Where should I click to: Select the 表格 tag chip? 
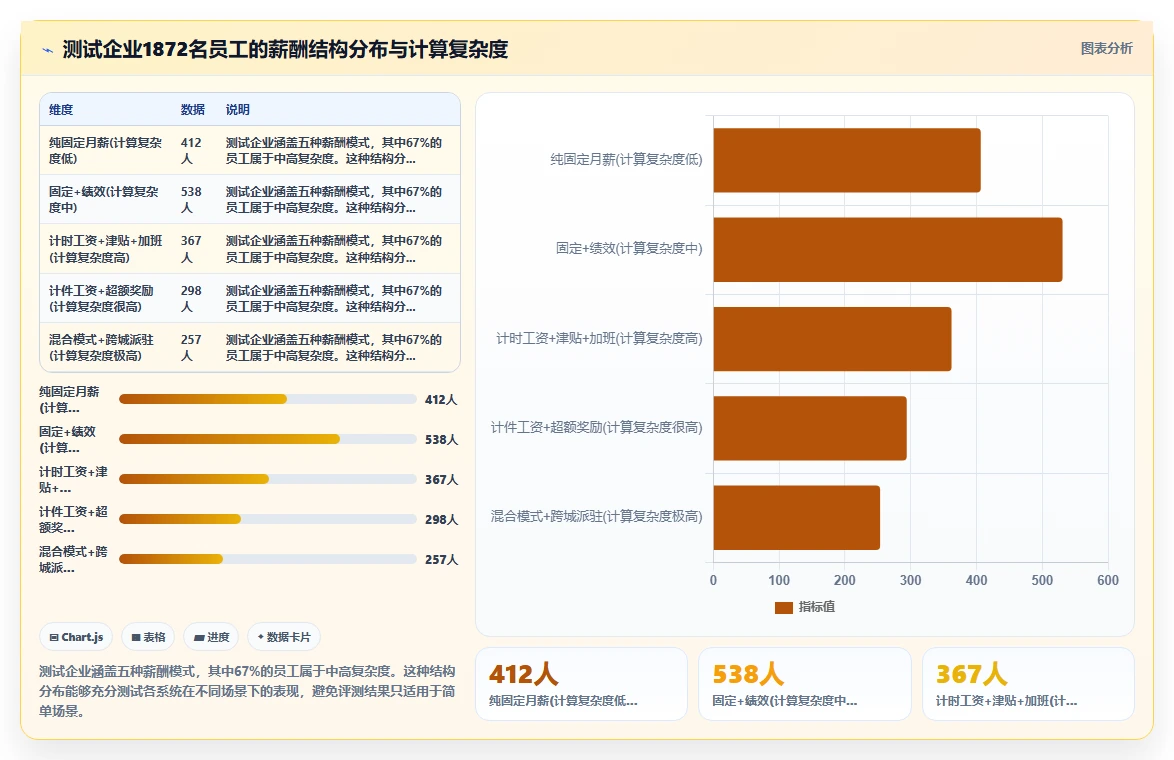click(x=148, y=637)
